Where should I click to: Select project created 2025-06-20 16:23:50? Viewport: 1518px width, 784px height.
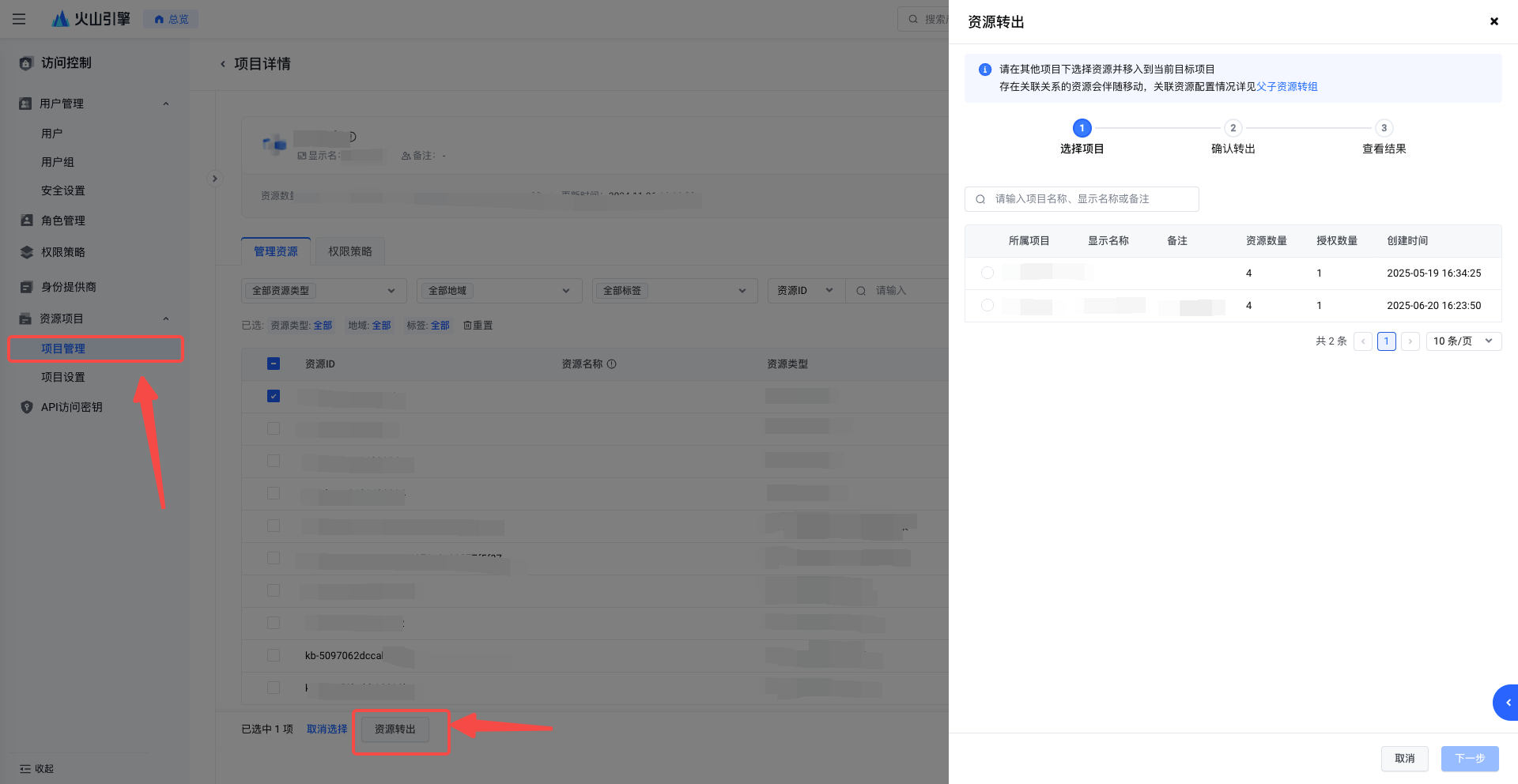987,305
